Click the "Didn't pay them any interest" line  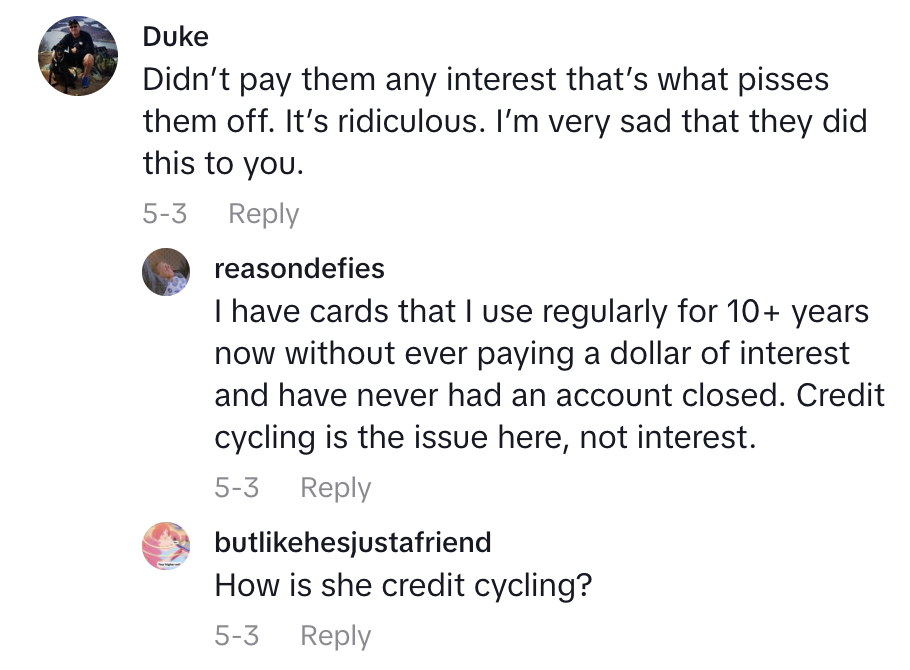tap(485, 79)
